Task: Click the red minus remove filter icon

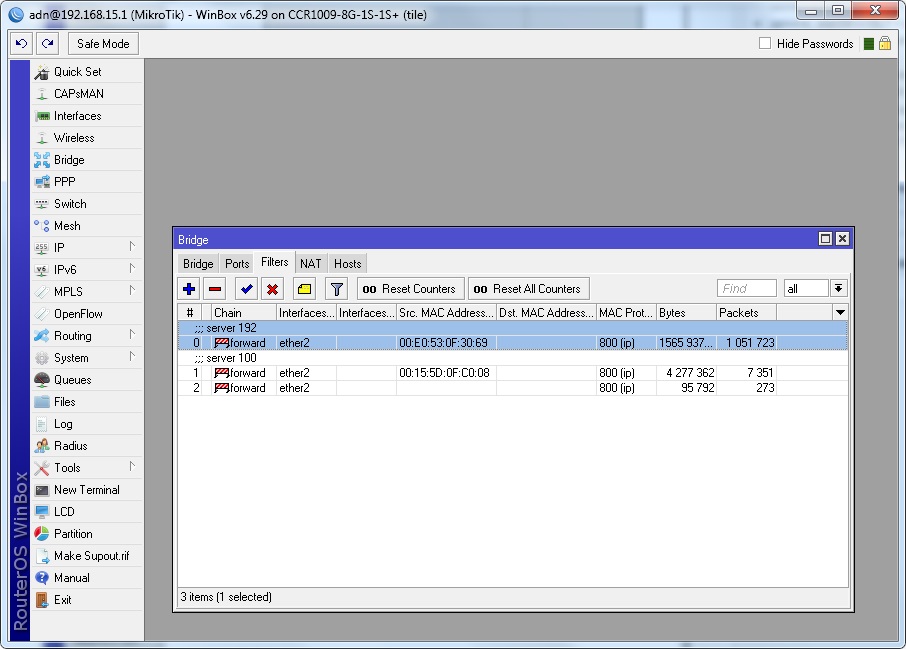Action: coord(214,289)
